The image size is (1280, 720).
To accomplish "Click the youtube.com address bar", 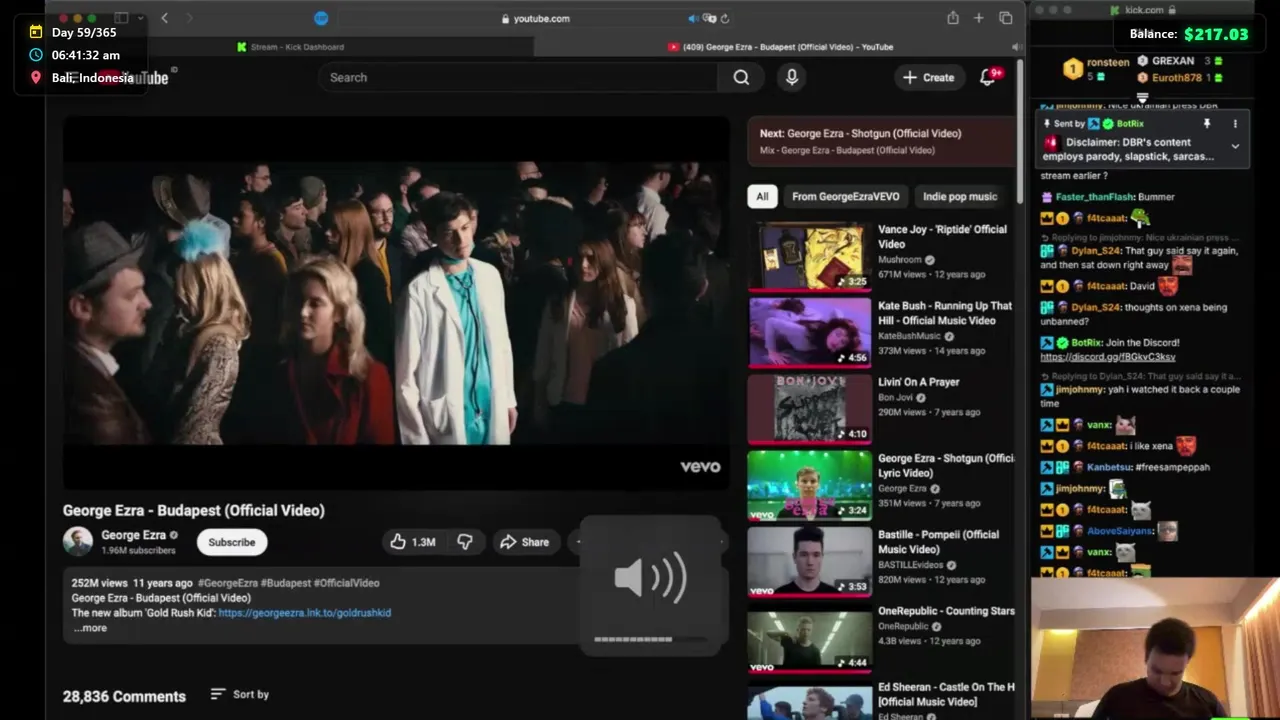I will 535,18.
